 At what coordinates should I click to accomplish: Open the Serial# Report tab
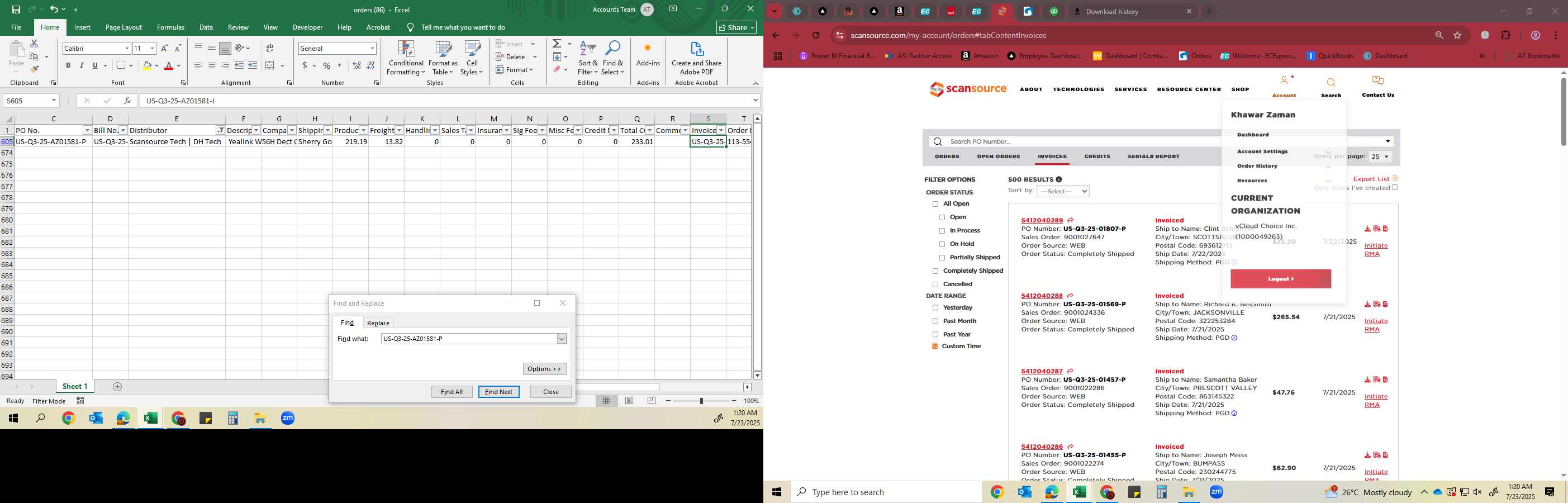[1153, 156]
